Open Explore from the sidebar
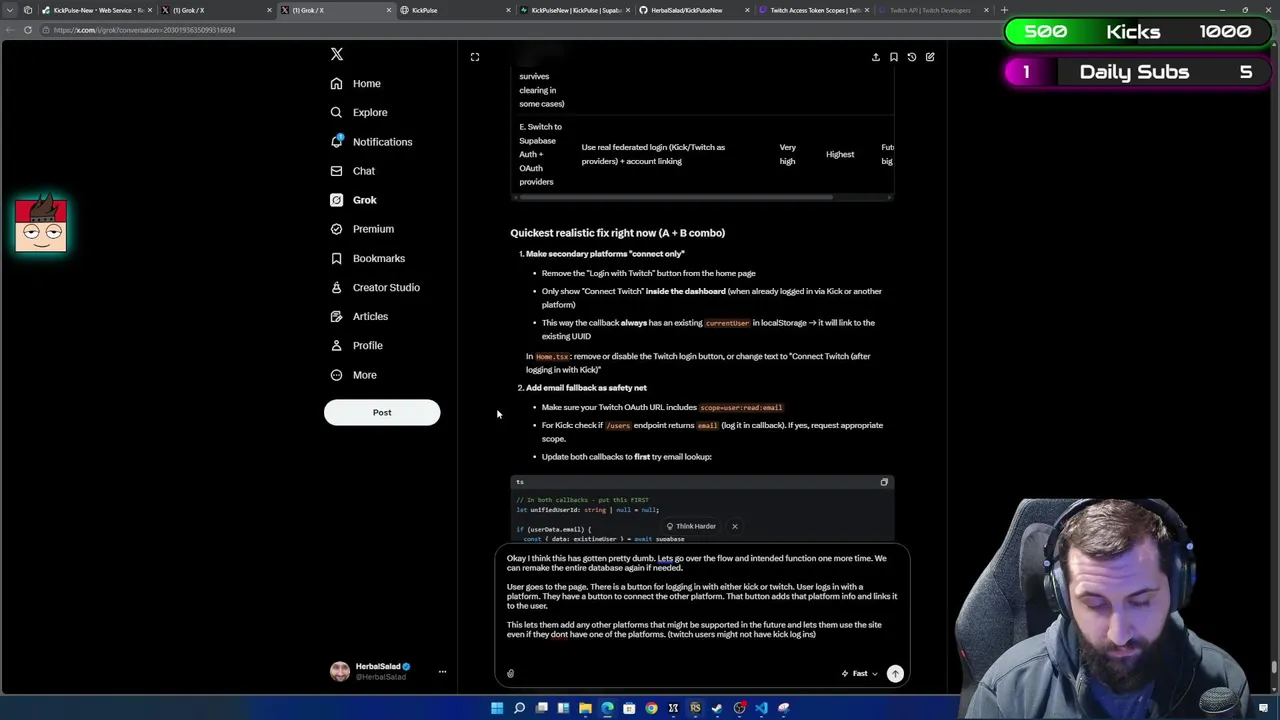 (359, 113)
